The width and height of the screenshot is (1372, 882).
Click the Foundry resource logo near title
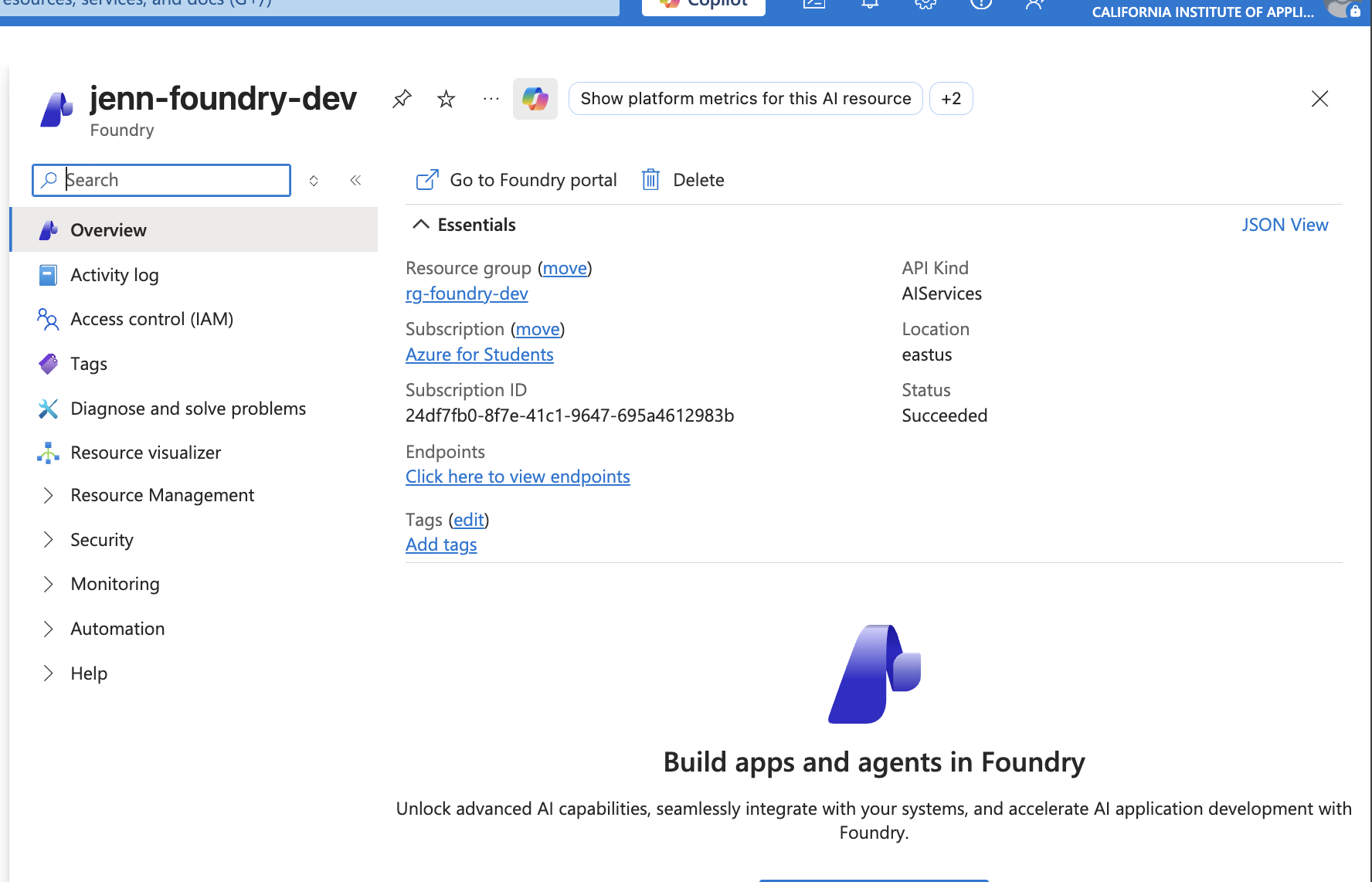click(56, 109)
